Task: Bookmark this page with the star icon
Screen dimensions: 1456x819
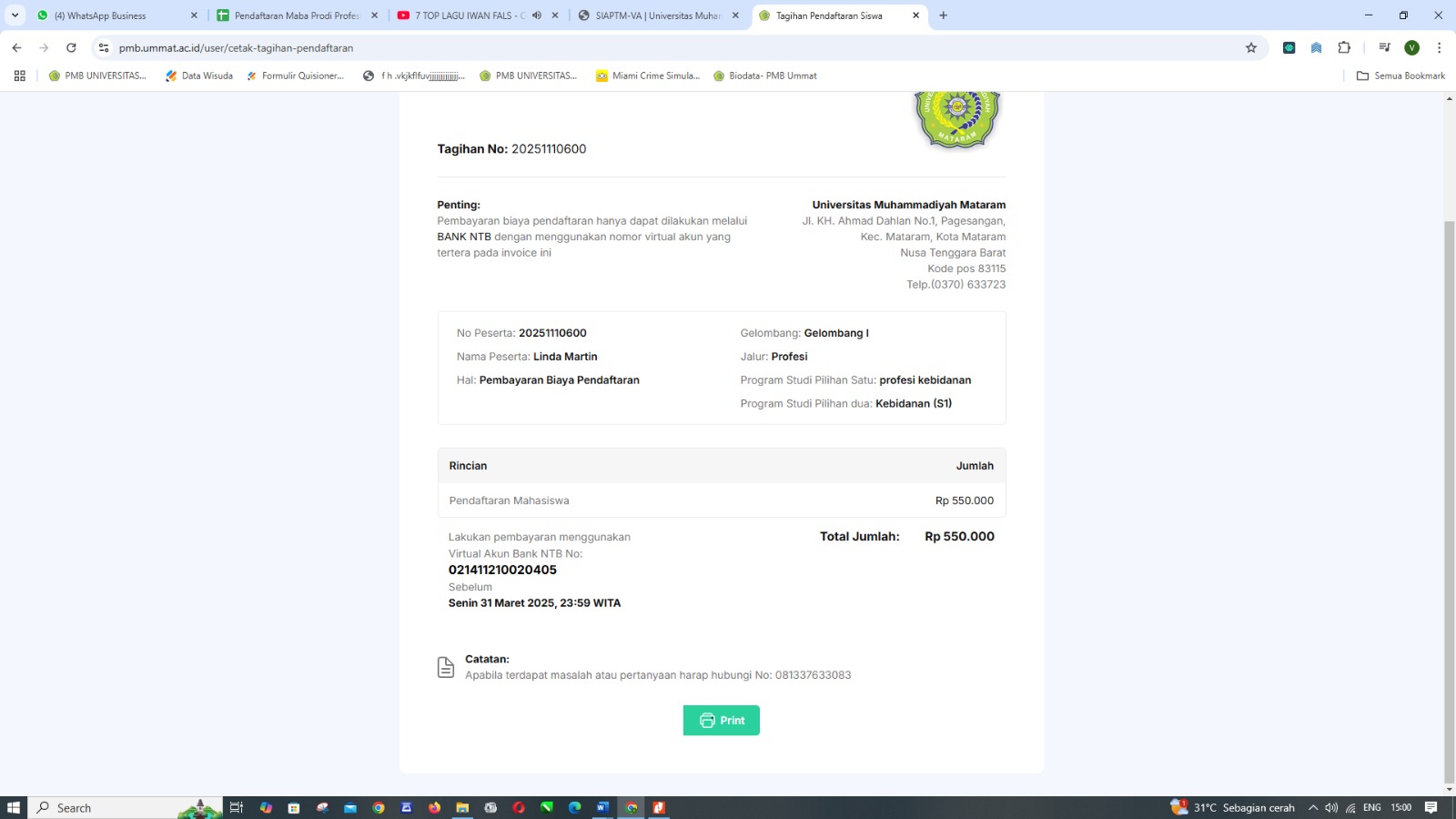Action: tap(1251, 48)
